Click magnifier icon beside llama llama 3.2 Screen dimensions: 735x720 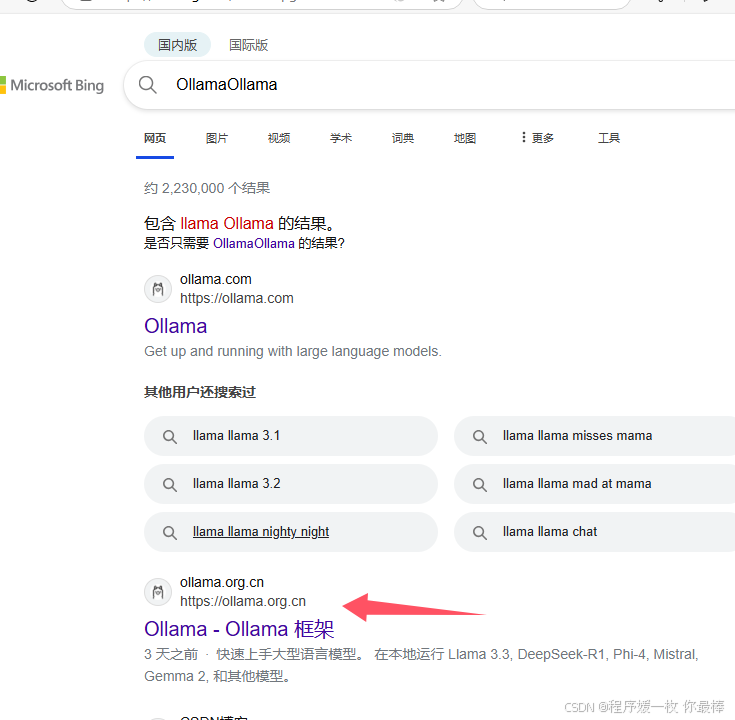point(170,484)
